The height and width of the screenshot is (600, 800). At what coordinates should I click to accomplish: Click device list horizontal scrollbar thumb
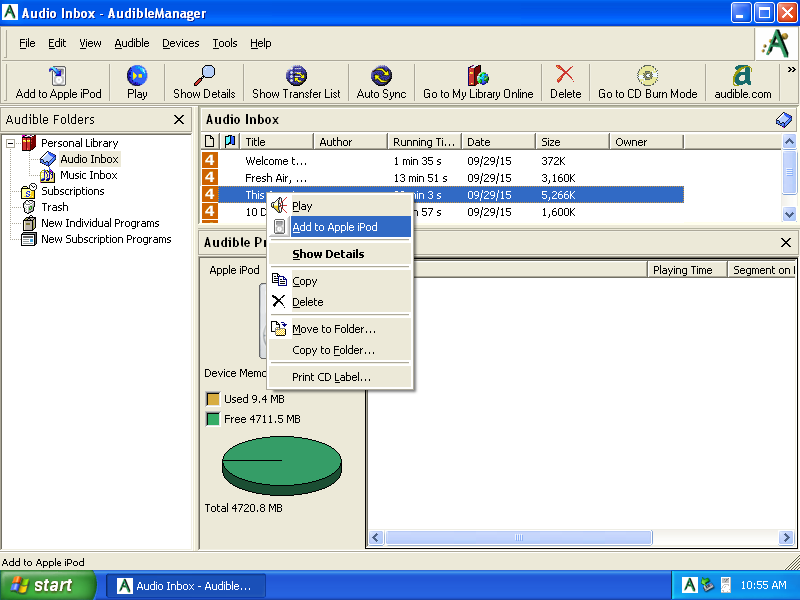click(518, 537)
